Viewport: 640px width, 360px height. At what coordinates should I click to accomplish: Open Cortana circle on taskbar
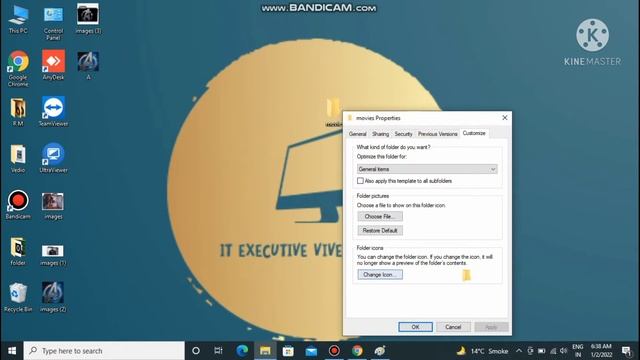point(196,351)
